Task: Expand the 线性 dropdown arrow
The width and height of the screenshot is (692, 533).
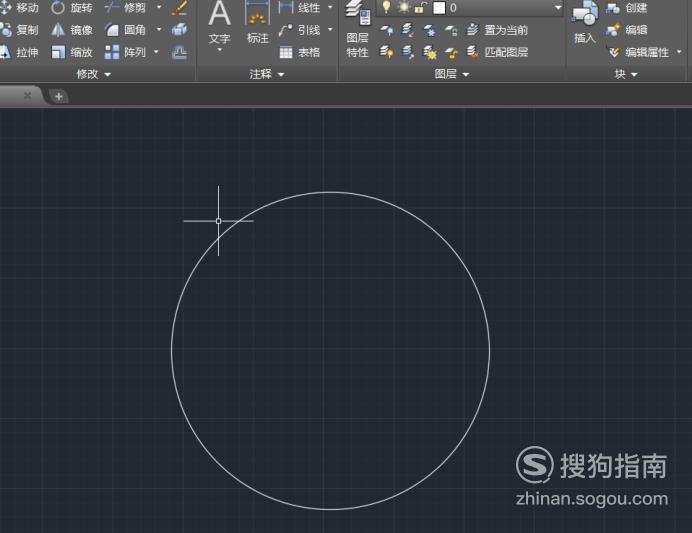Action: pyautogui.click(x=331, y=8)
